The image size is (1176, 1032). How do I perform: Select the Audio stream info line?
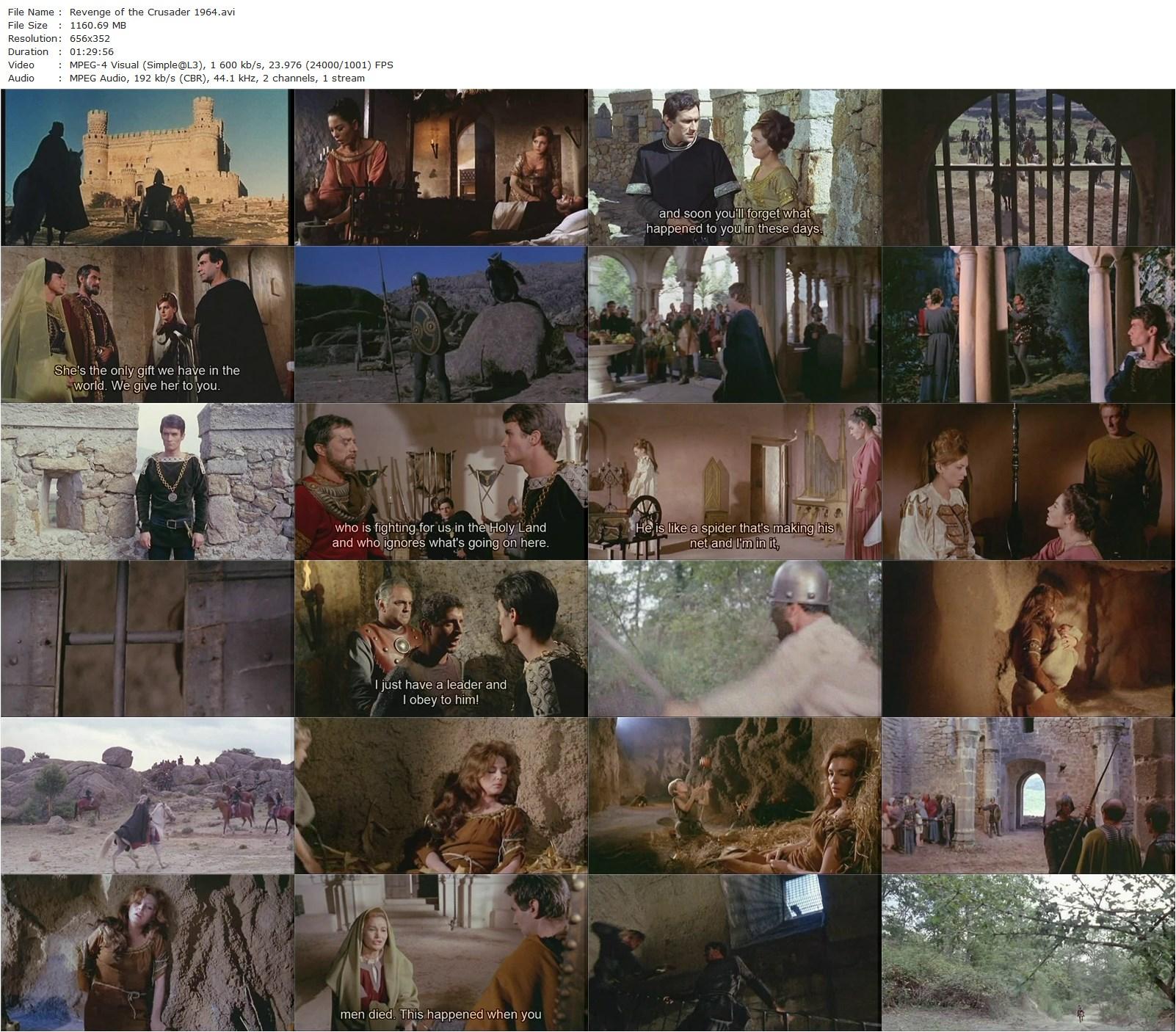[217, 78]
